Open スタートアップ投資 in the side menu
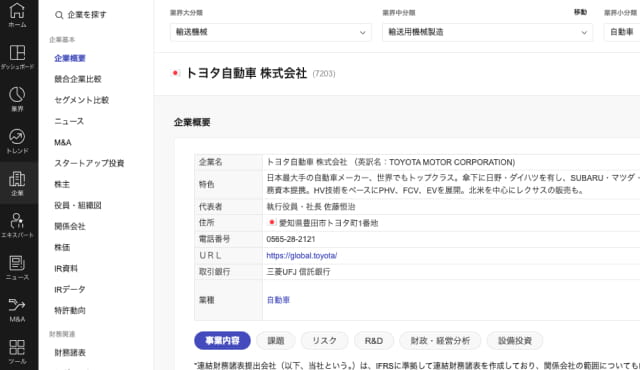This screenshot has width=640, height=370. click(89, 163)
